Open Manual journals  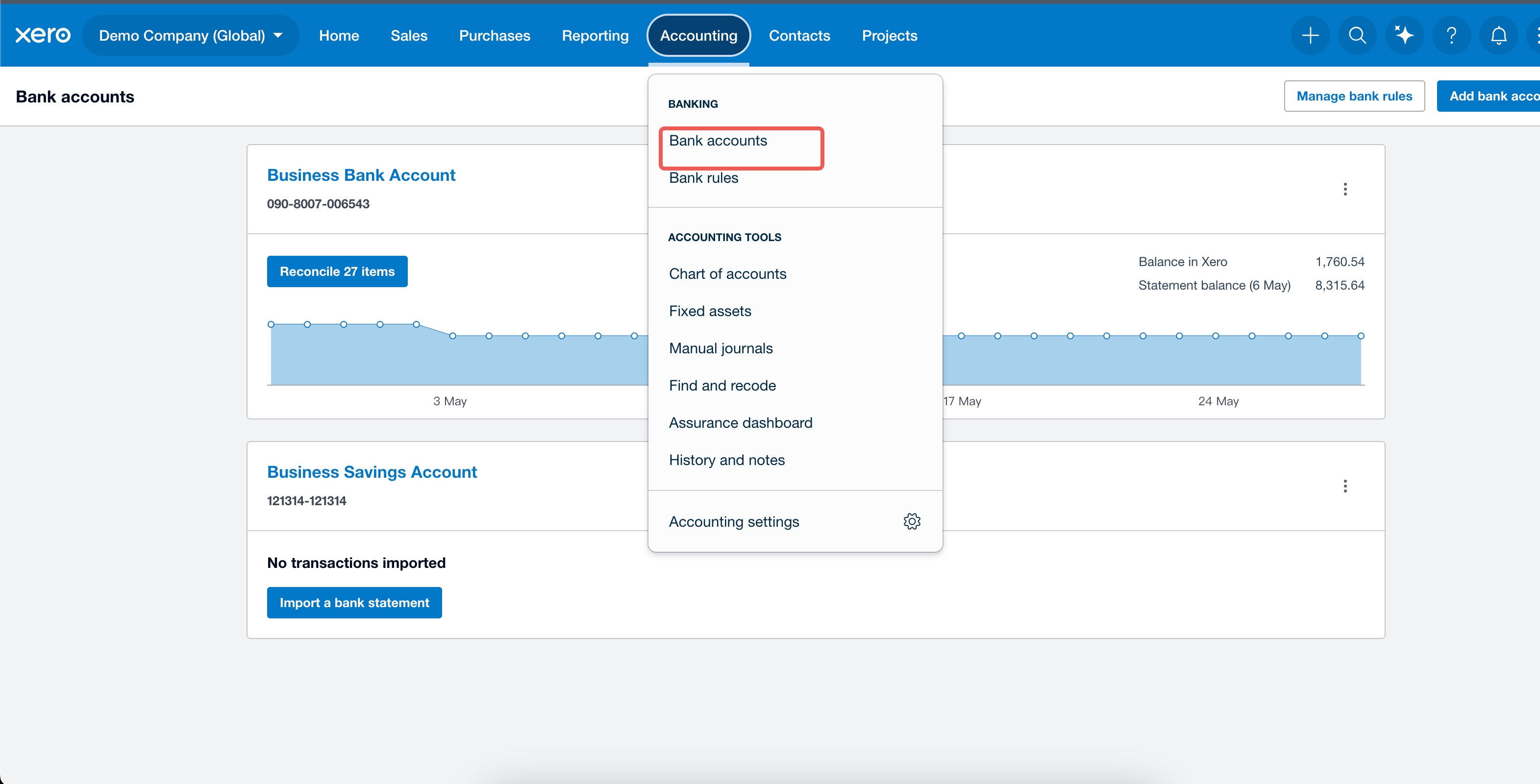point(720,348)
